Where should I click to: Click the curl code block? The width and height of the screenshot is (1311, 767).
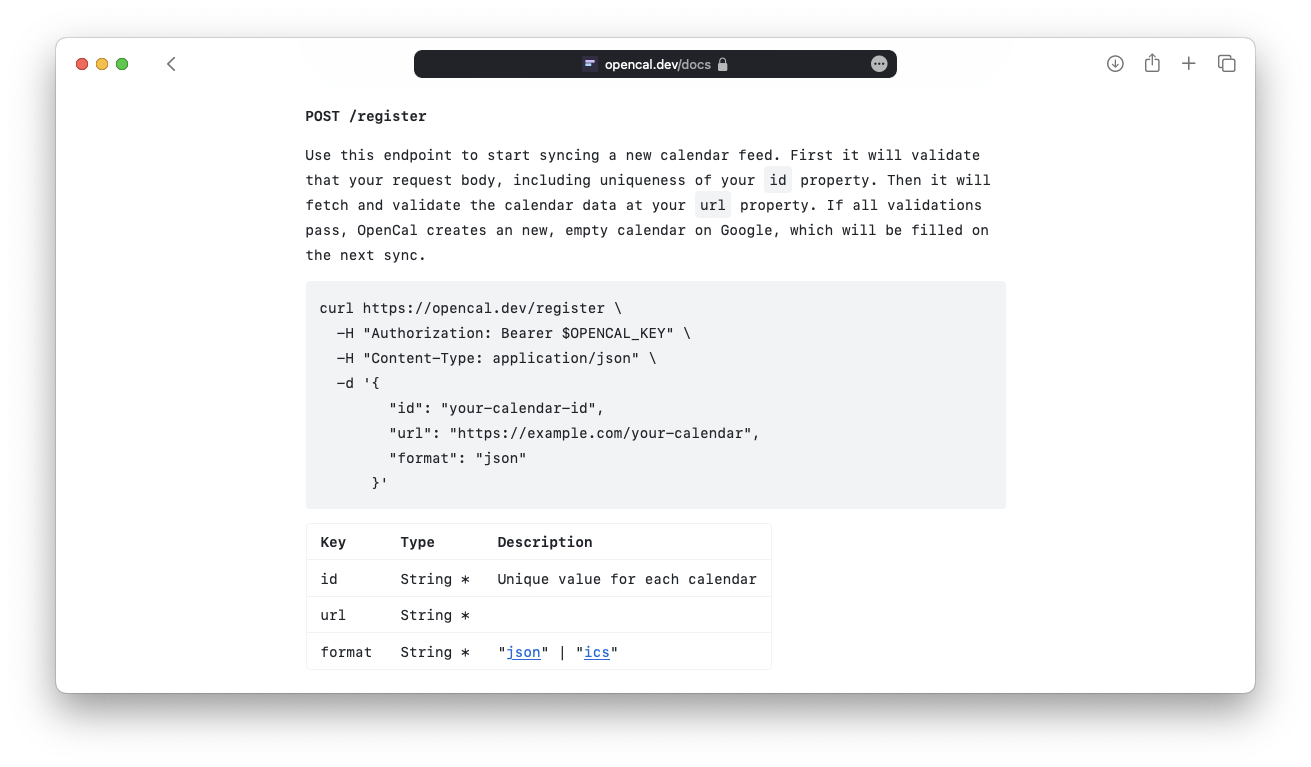[x=656, y=395]
